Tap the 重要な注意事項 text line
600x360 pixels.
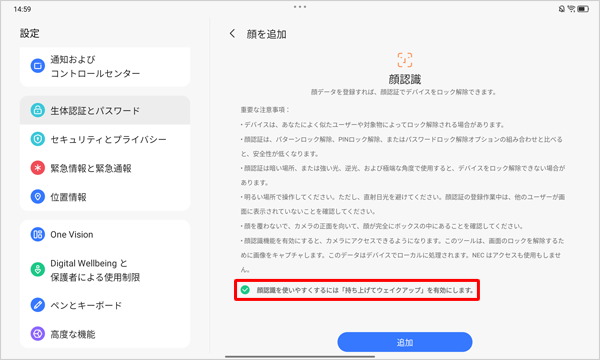(x=265, y=110)
